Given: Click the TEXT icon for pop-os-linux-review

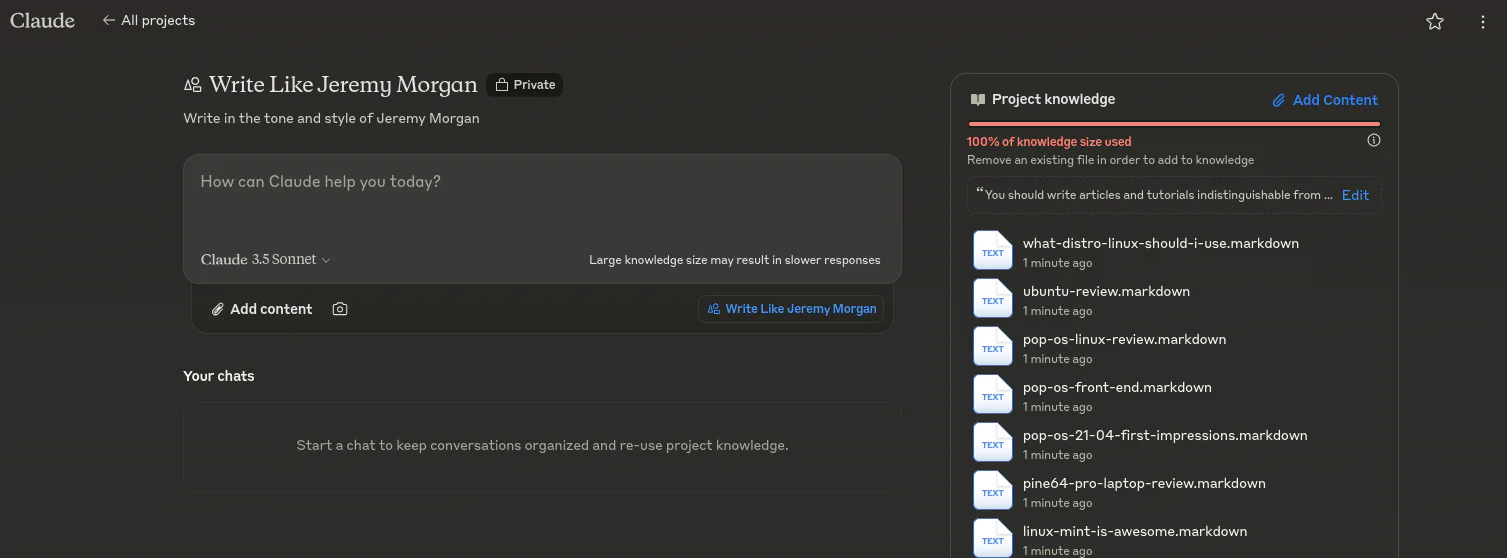Looking at the screenshot, I should [992, 347].
